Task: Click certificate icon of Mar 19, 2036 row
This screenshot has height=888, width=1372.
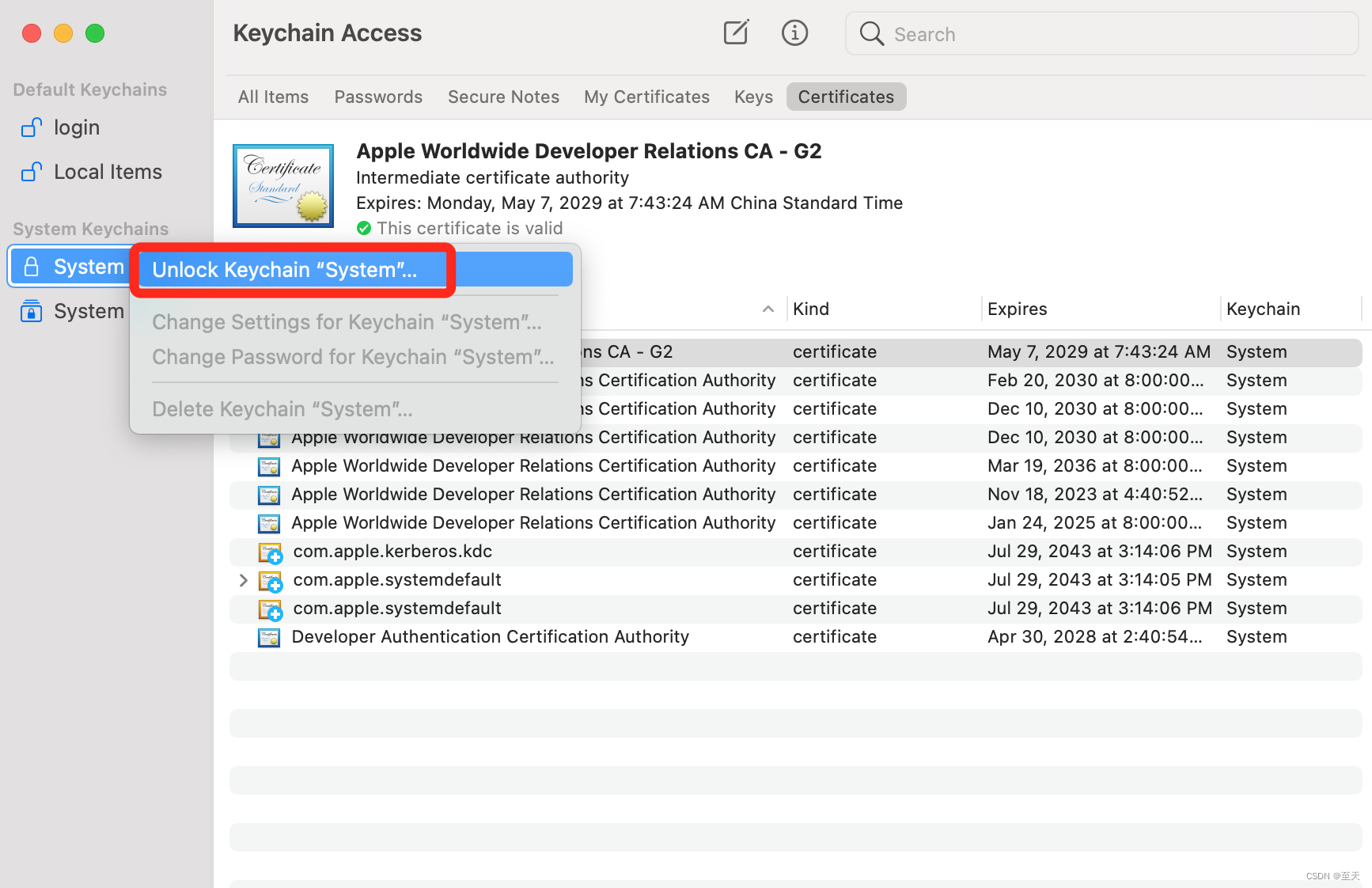Action: (x=269, y=466)
